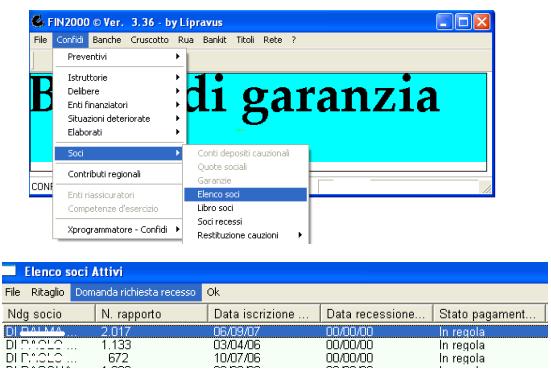This screenshot has height=371, width=551.
Task: Open the Banche menu
Action: pyautogui.click(x=106, y=40)
